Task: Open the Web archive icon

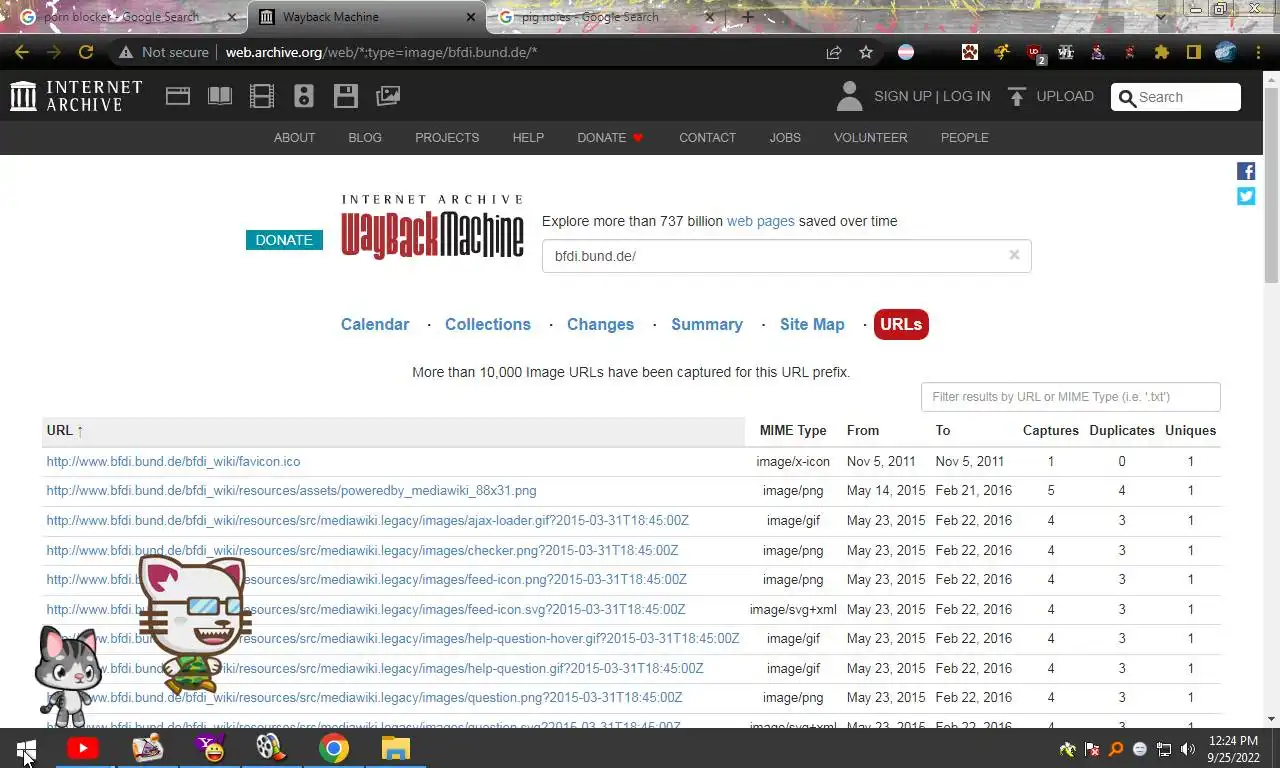Action: 178,96
